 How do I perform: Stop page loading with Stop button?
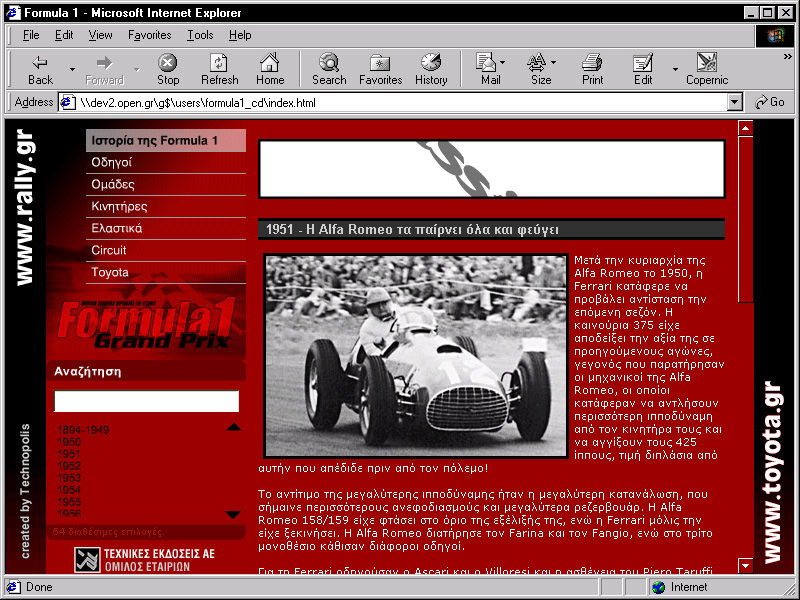[168, 69]
